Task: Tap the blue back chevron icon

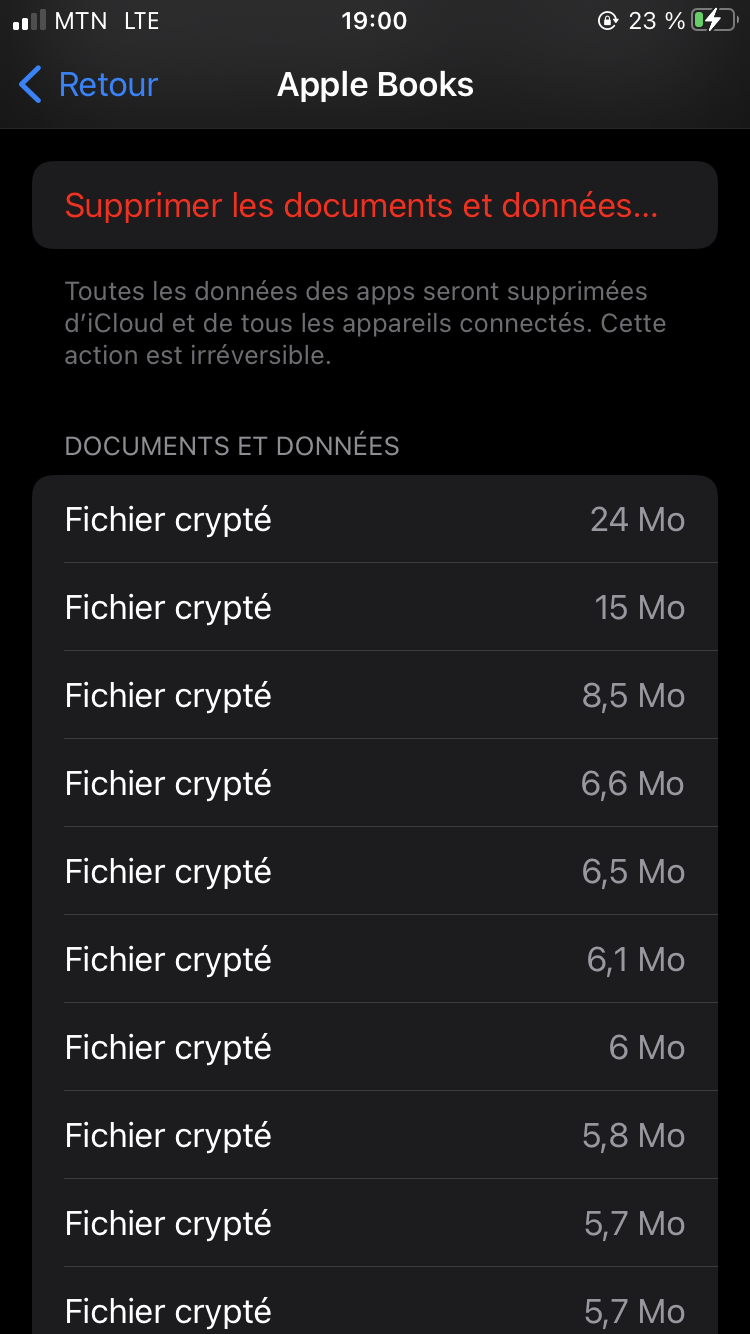Action: [31, 85]
